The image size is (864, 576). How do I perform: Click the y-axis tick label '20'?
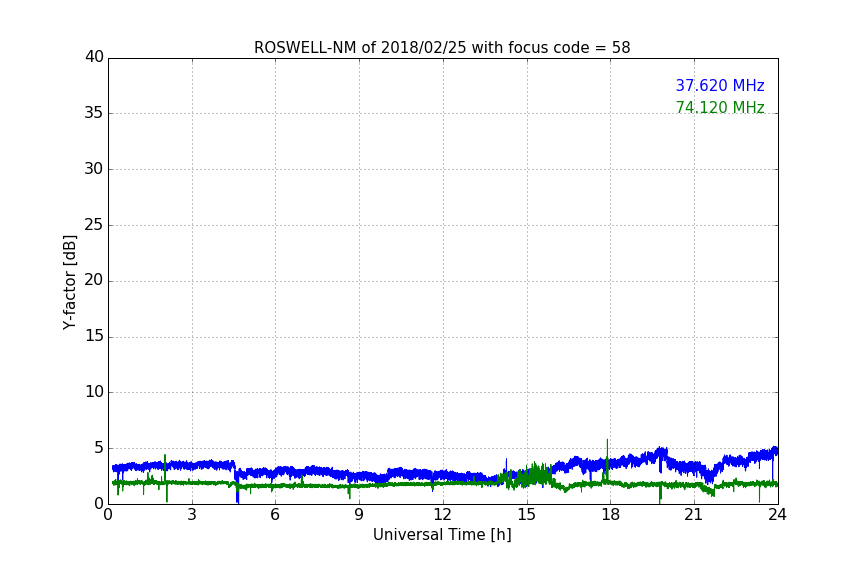pos(94,280)
